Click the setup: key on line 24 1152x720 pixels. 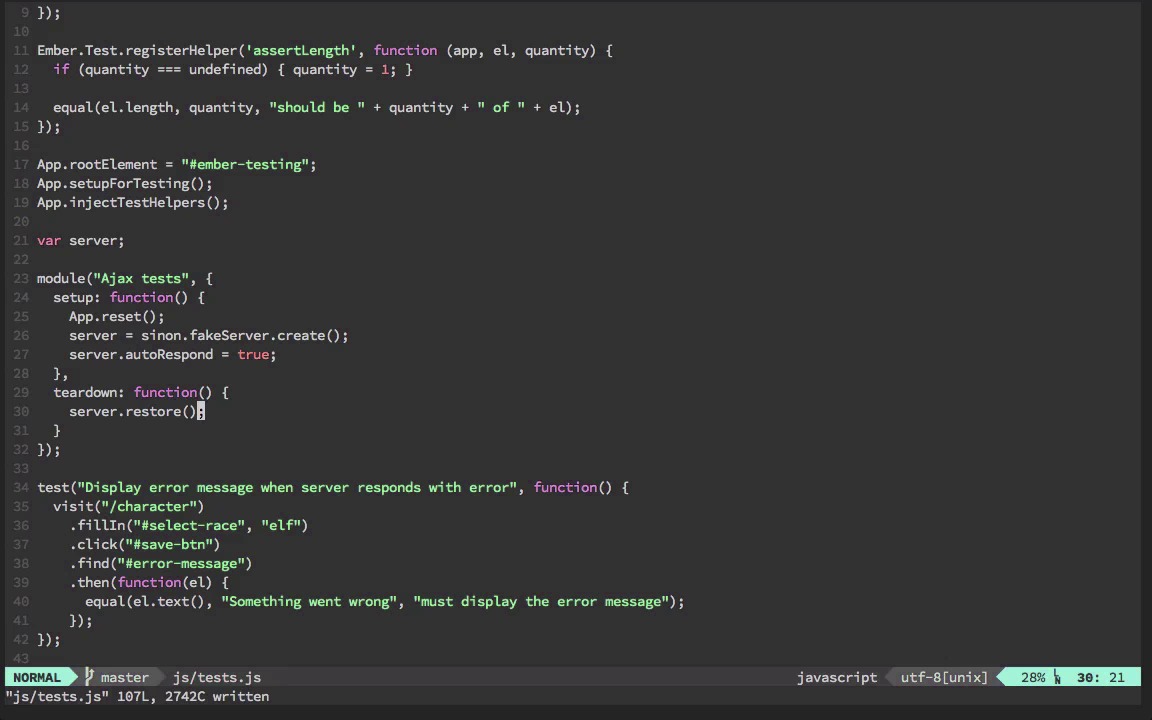point(77,298)
